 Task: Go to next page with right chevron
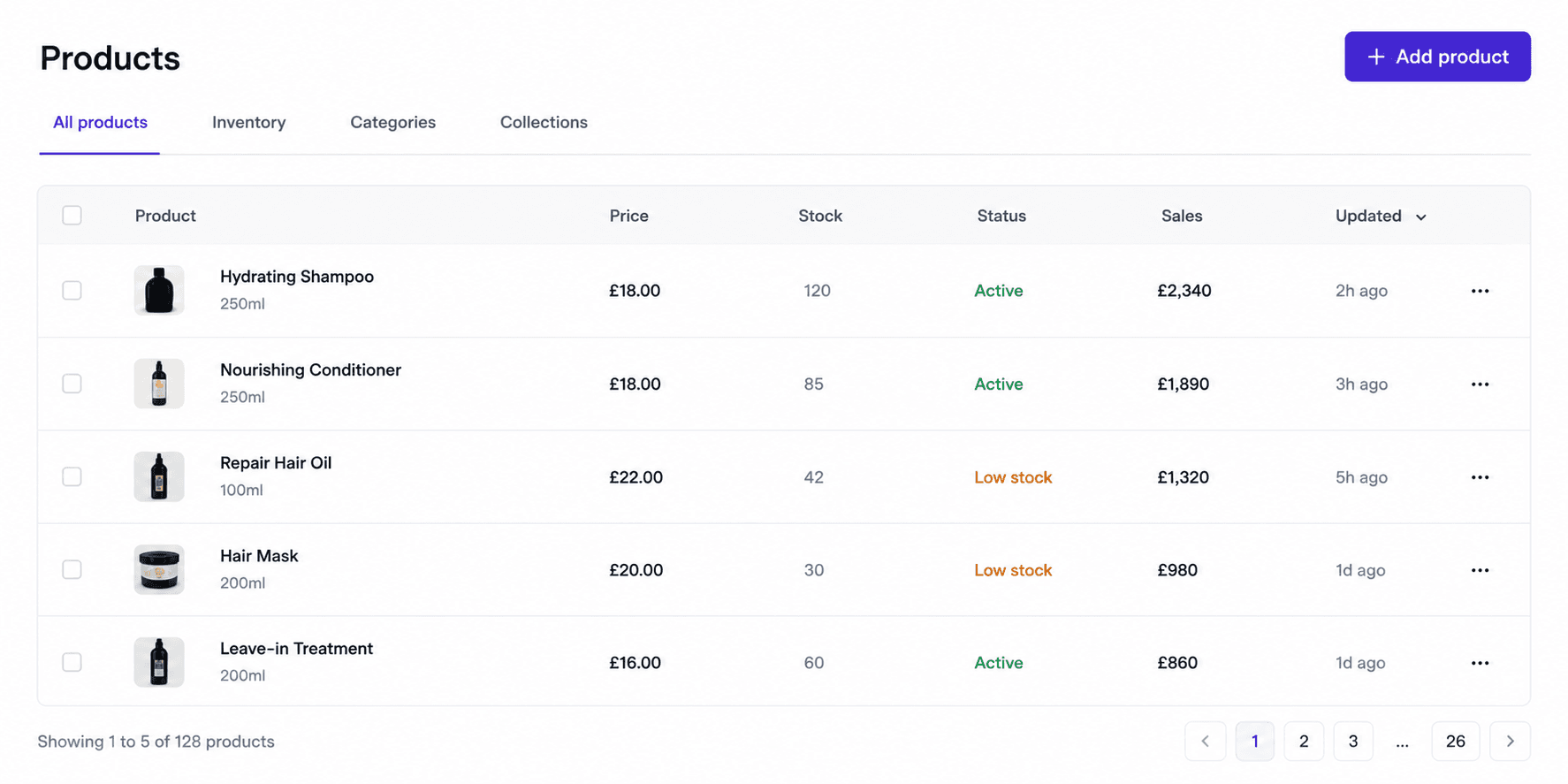tap(1510, 742)
